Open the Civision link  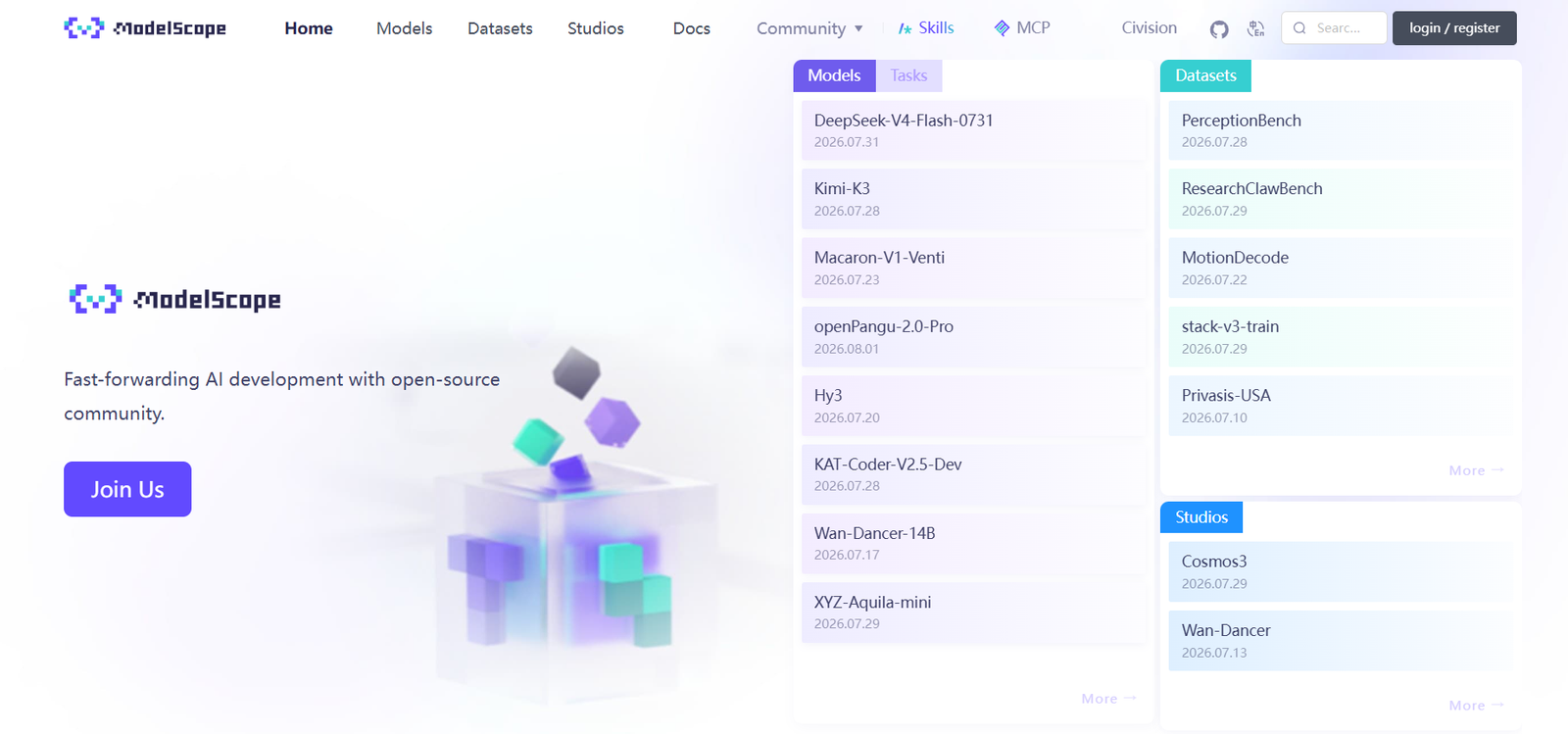point(1150,28)
